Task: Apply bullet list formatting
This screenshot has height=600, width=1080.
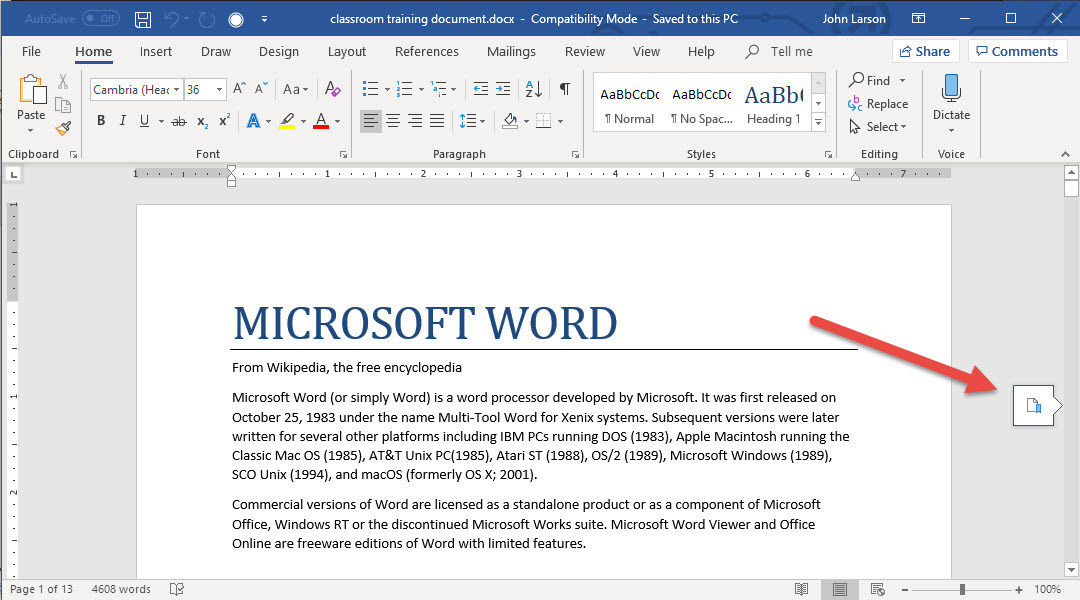Action: coord(370,89)
